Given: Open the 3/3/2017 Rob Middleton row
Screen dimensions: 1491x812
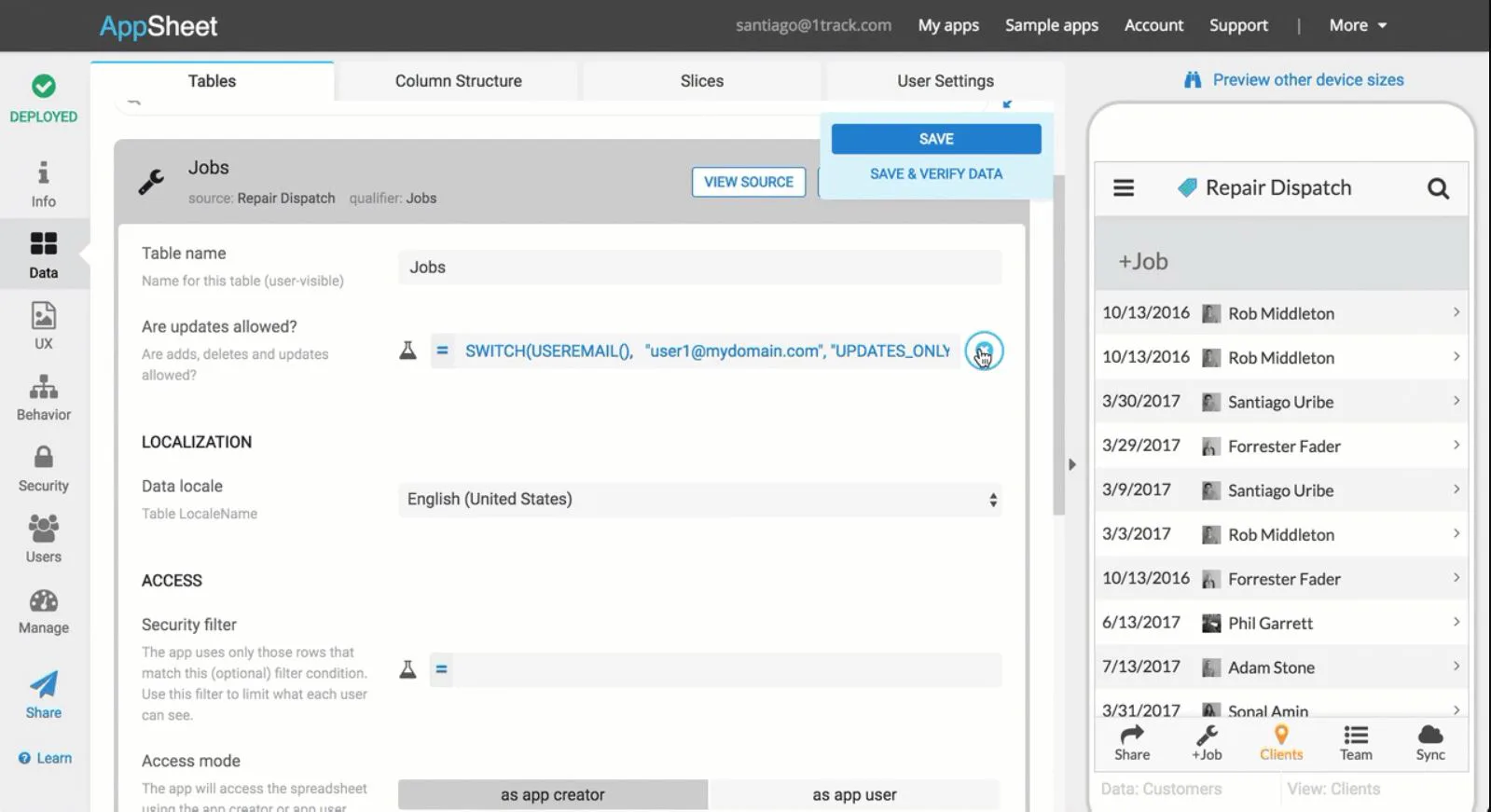Looking at the screenshot, I should (x=1280, y=534).
